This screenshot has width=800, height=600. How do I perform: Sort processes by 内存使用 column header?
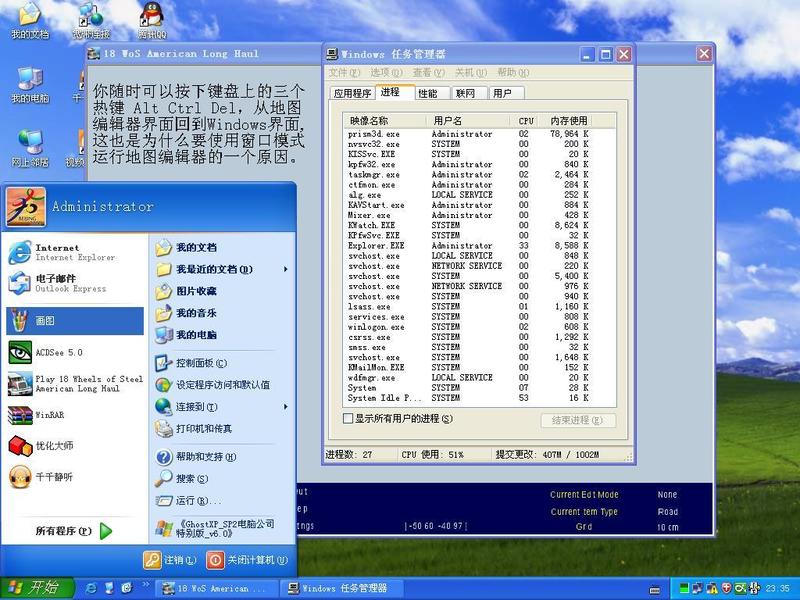(x=568, y=120)
